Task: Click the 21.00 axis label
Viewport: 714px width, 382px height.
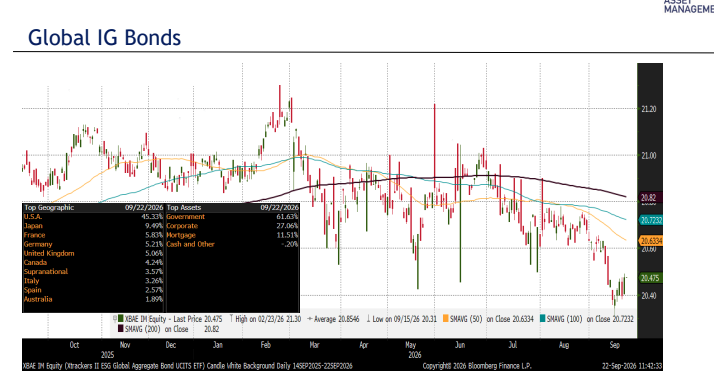Action: [648, 155]
